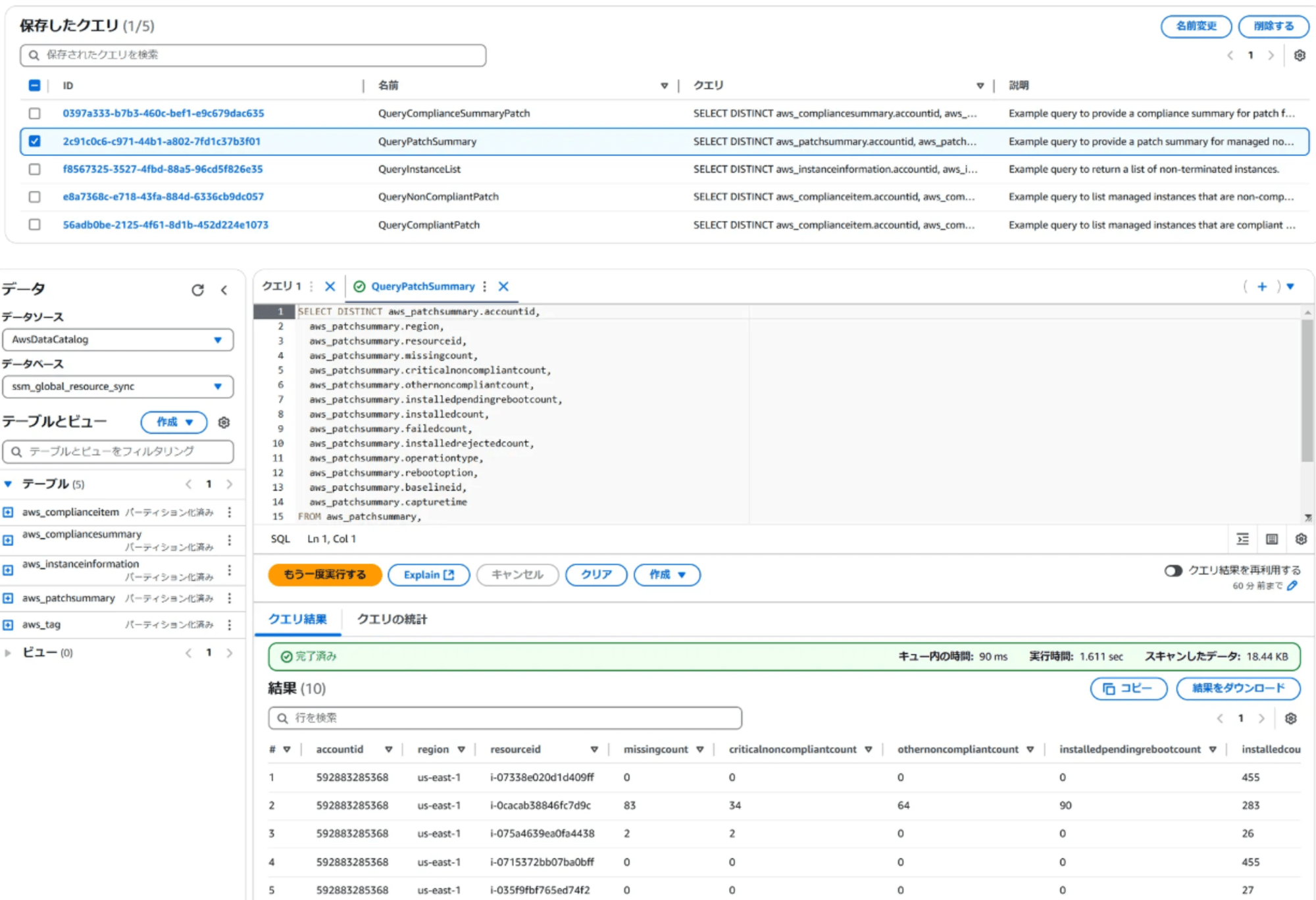Open the AwsDataCatalog data source dropdown
This screenshot has width=1316, height=900.
pyautogui.click(x=118, y=339)
